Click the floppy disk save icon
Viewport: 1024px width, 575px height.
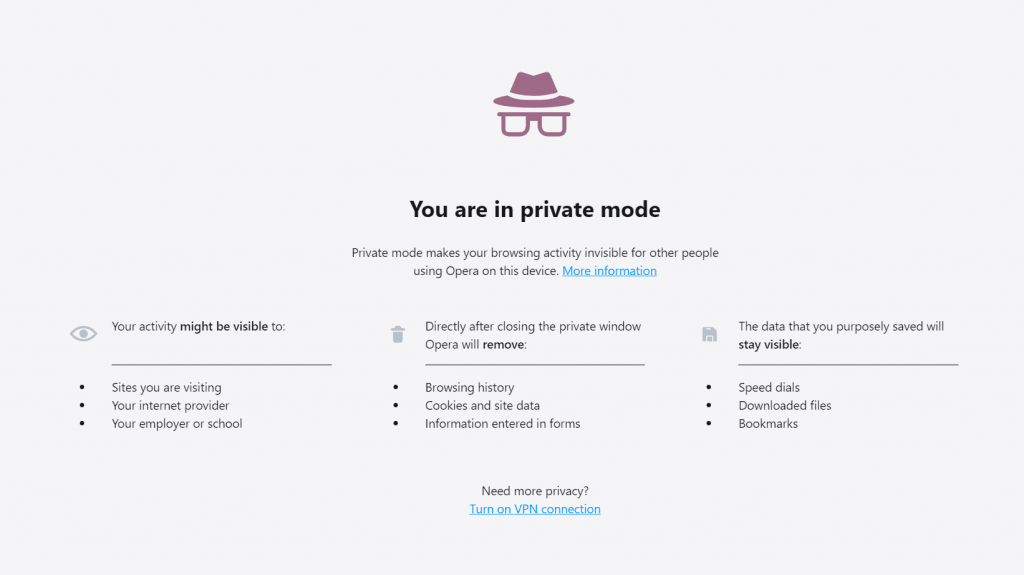coord(709,335)
